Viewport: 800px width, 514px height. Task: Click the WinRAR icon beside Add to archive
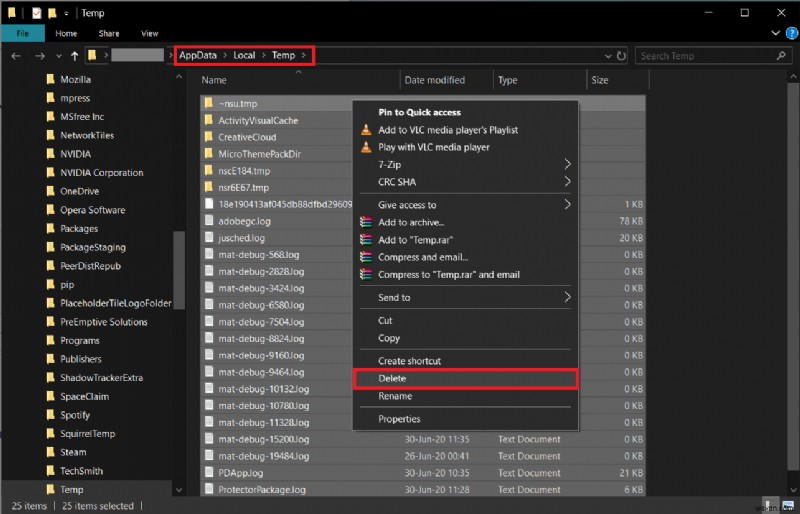point(366,222)
